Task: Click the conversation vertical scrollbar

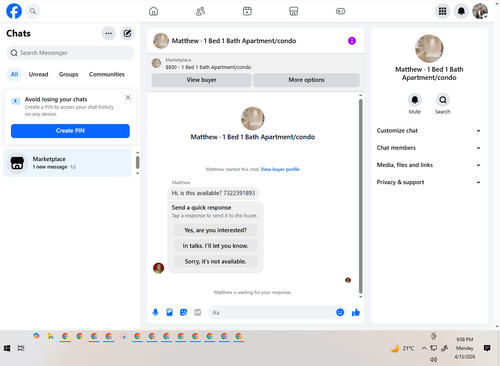Action: point(360,196)
